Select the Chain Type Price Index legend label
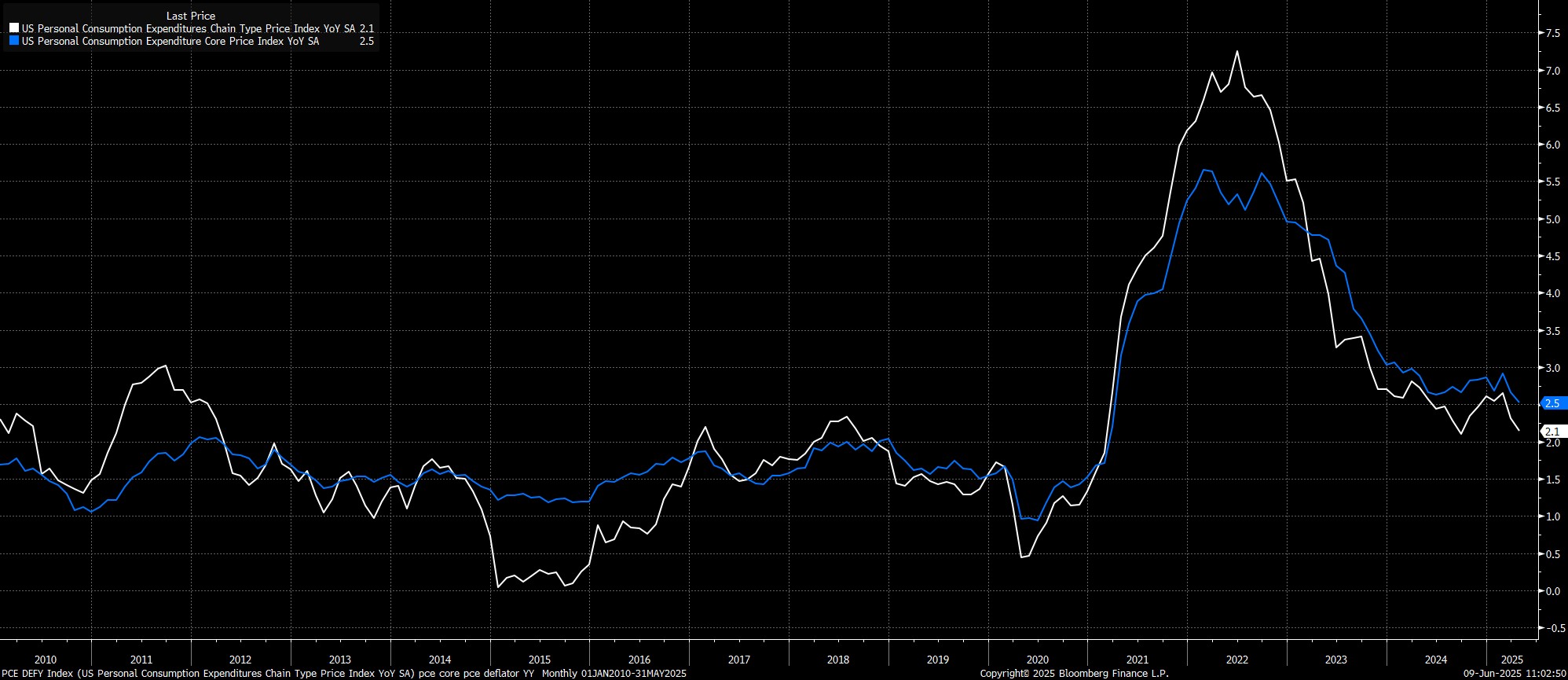The height and width of the screenshot is (680, 1568). (189, 28)
